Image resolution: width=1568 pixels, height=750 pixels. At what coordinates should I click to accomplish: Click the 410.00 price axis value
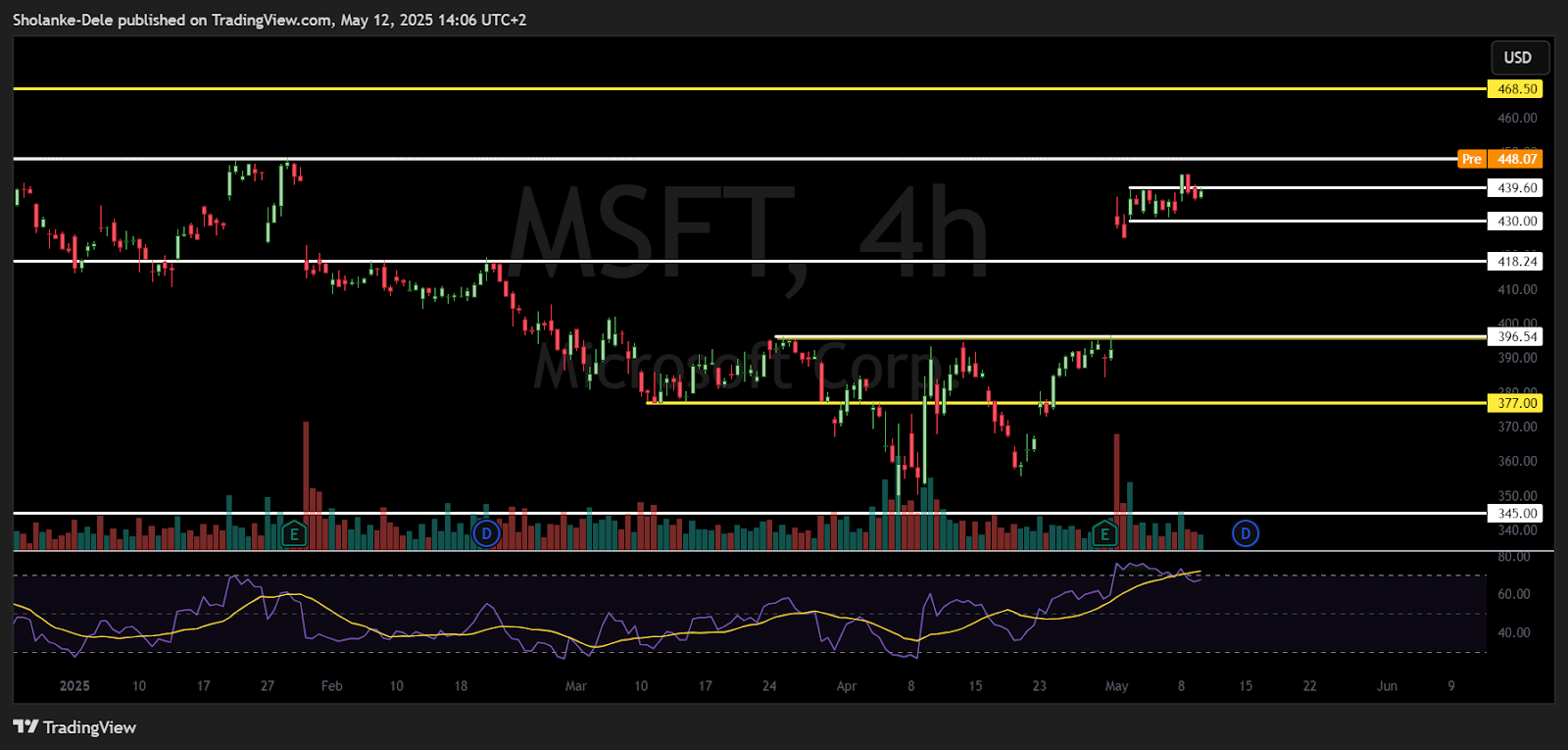tap(1517, 289)
